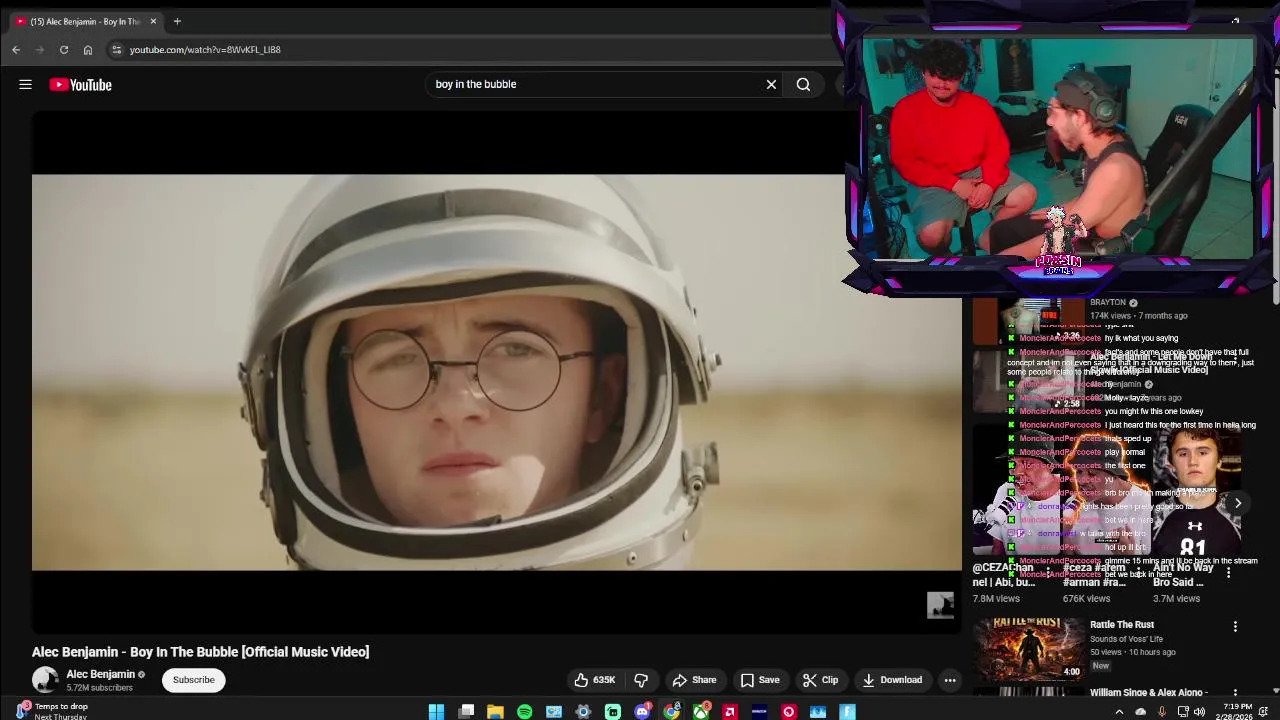Viewport: 1280px width, 720px height.
Task: Download the video
Action: [x=892, y=680]
